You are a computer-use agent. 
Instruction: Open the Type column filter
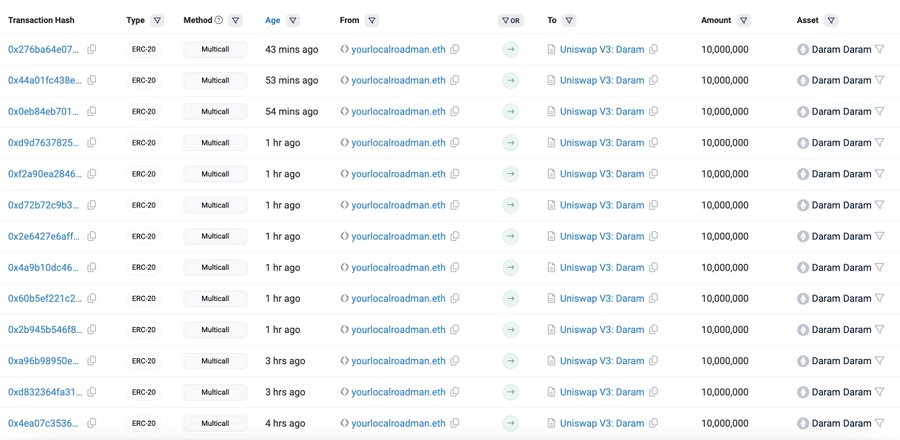tap(157, 20)
